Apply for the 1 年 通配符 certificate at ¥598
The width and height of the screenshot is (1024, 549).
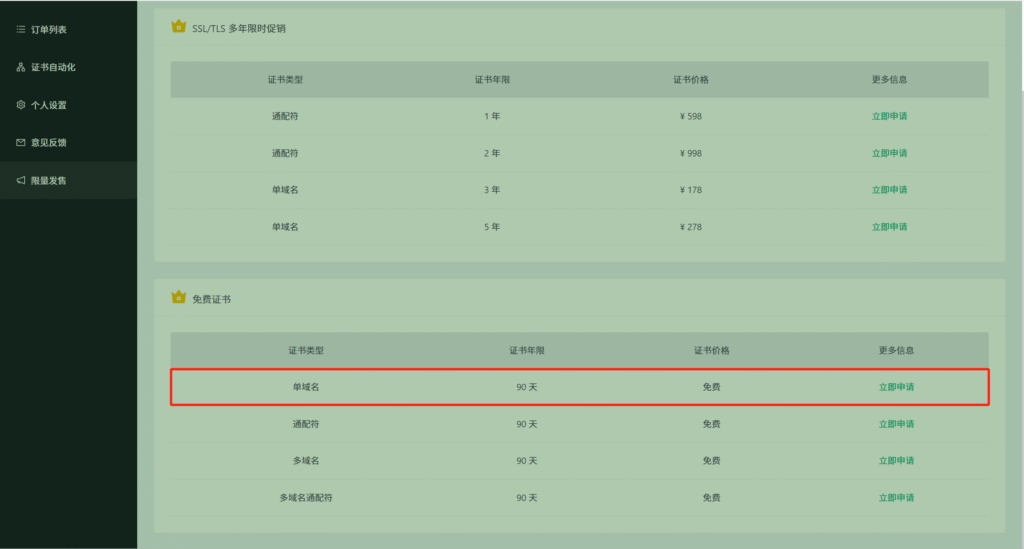click(x=889, y=116)
